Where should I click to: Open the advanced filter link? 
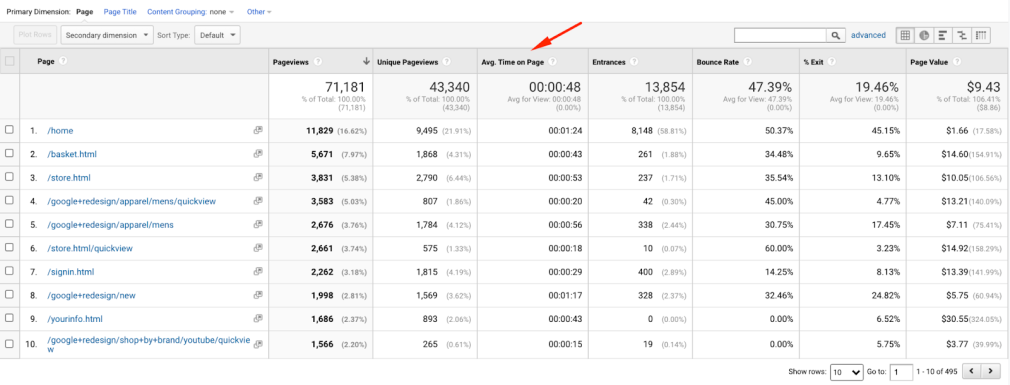868,35
